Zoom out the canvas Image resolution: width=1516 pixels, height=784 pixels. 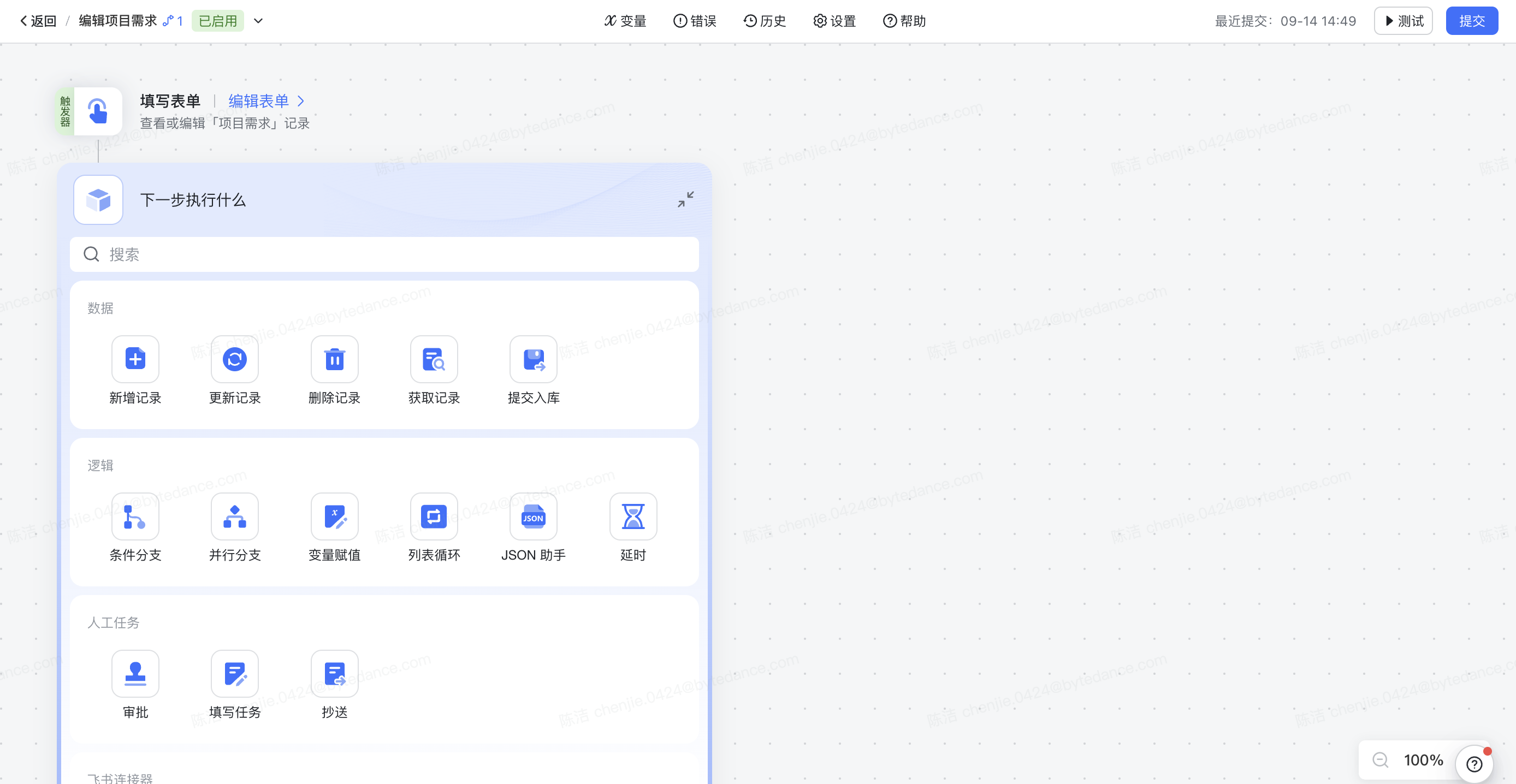tap(1380, 760)
